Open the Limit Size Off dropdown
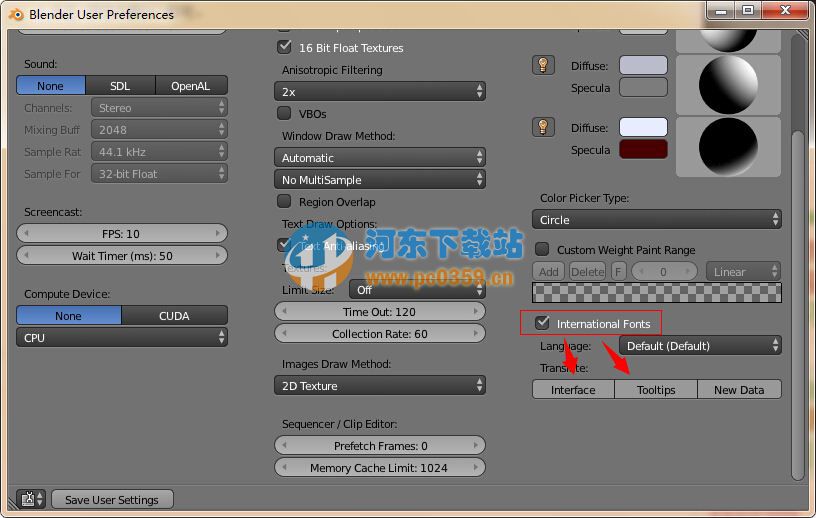The image size is (816, 518). click(x=417, y=289)
